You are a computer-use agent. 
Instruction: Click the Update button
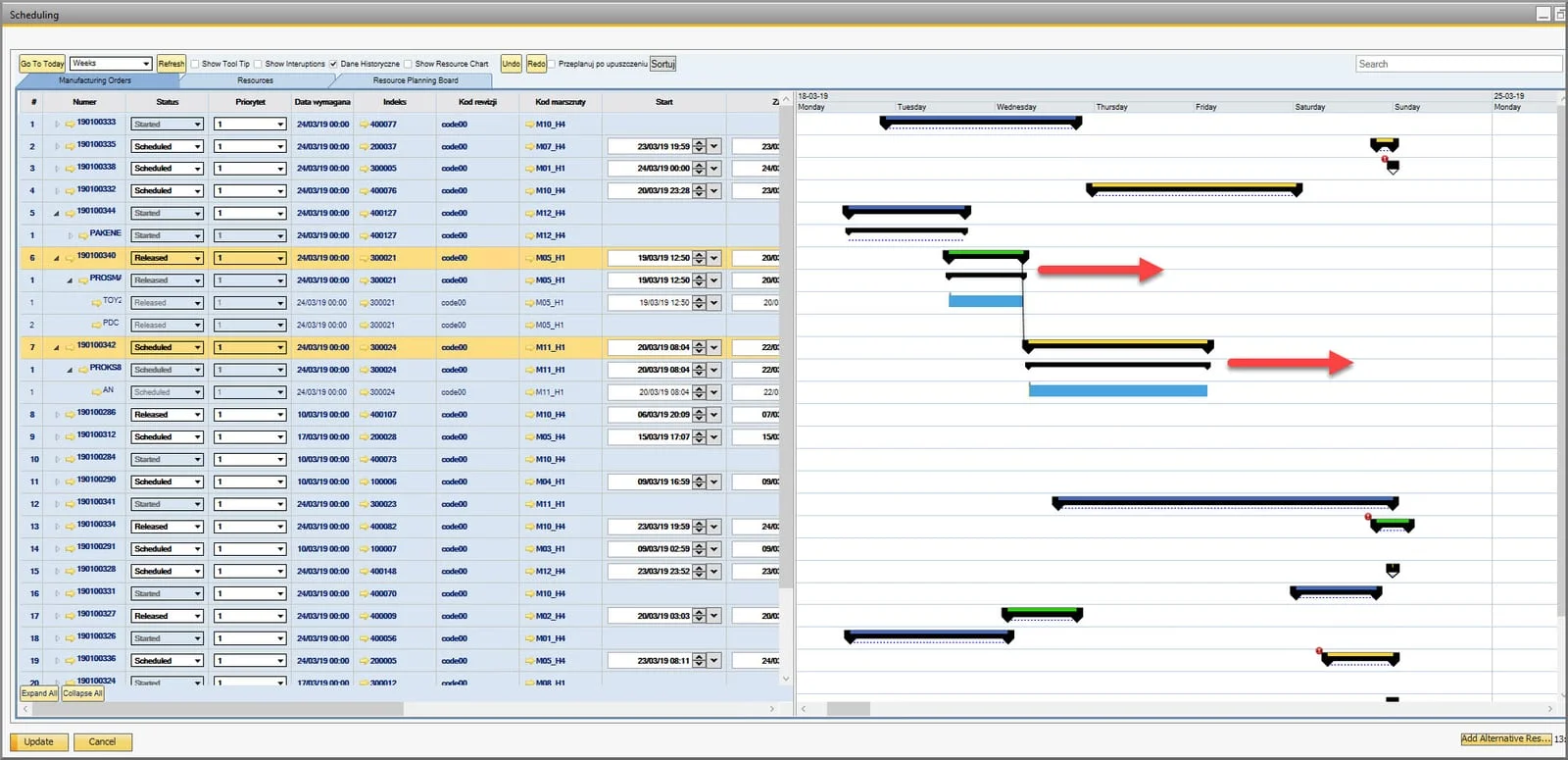[39, 742]
